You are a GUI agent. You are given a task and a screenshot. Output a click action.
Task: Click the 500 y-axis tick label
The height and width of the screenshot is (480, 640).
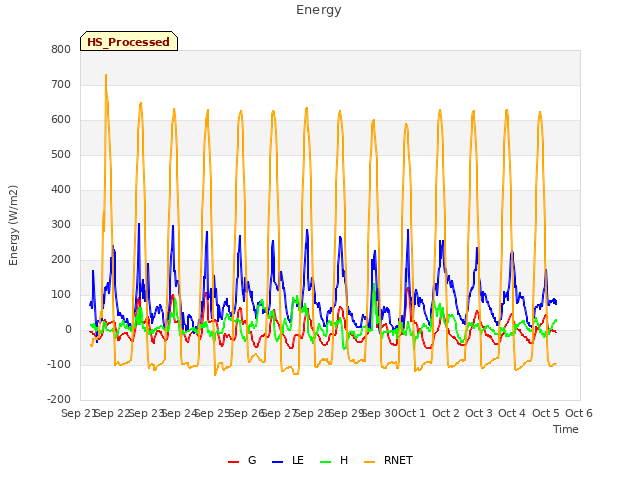pyautogui.click(x=61, y=154)
